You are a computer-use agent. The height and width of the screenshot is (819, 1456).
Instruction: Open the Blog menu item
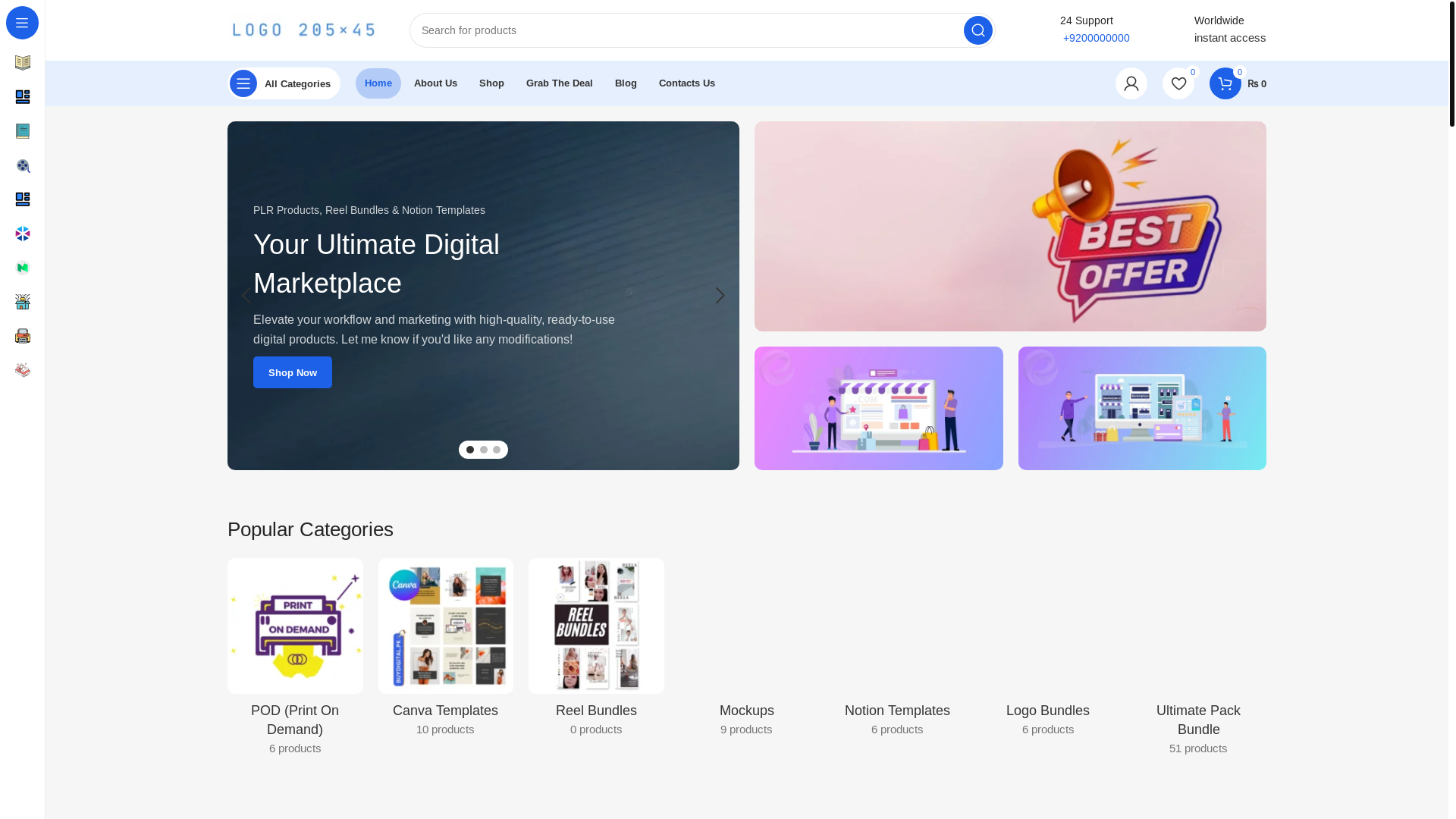pos(626,83)
